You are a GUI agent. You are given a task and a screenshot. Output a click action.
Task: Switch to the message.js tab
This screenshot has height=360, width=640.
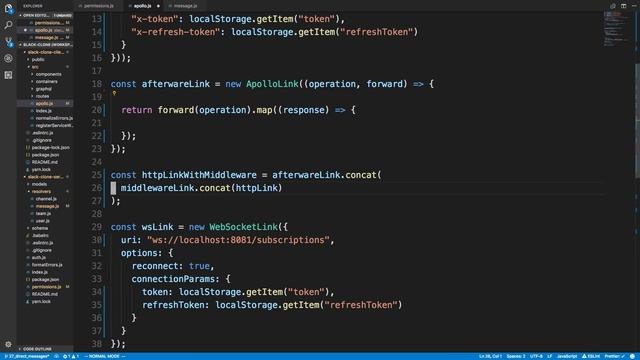point(185,6)
